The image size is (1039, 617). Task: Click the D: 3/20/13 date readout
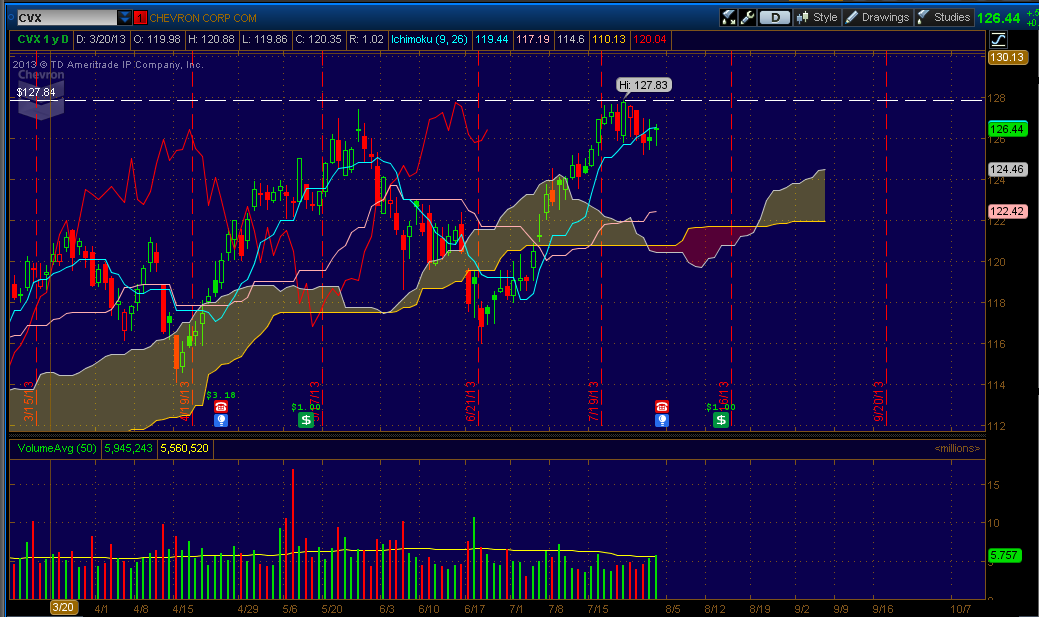(101, 39)
